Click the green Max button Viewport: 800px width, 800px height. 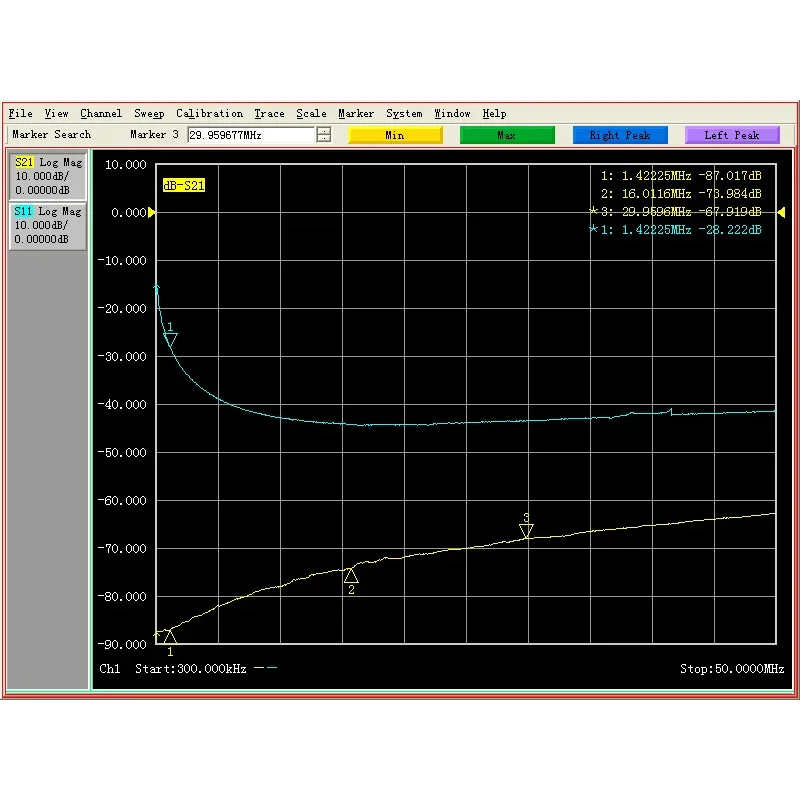pos(507,134)
